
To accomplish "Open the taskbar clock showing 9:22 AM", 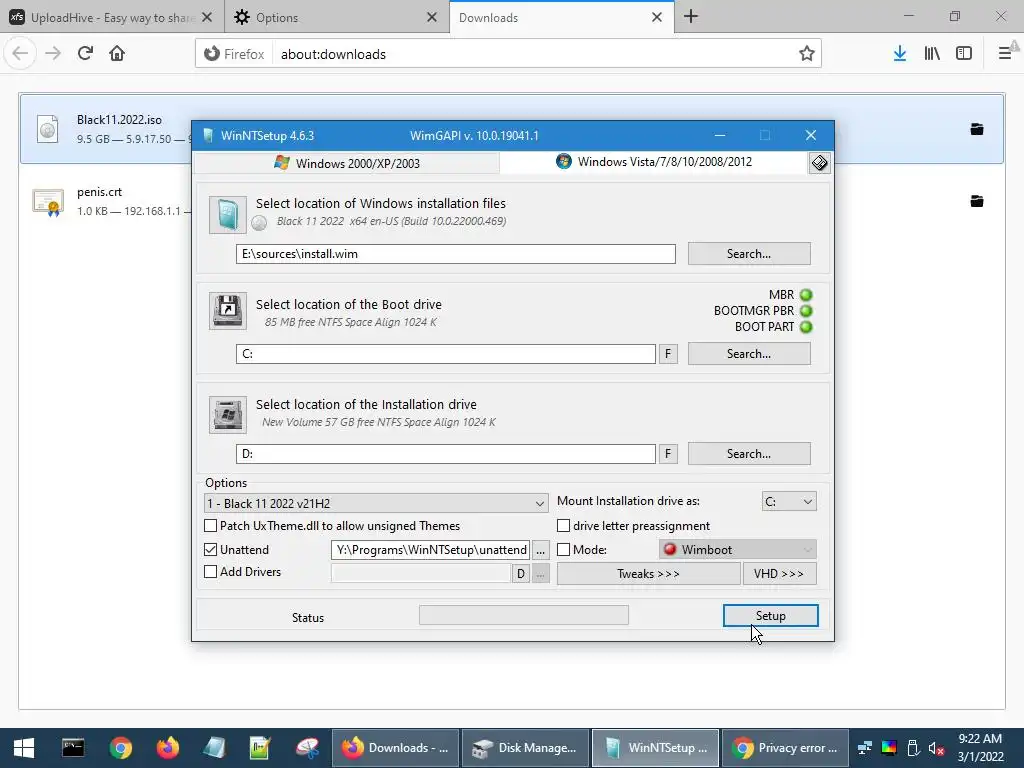I will coord(980,748).
